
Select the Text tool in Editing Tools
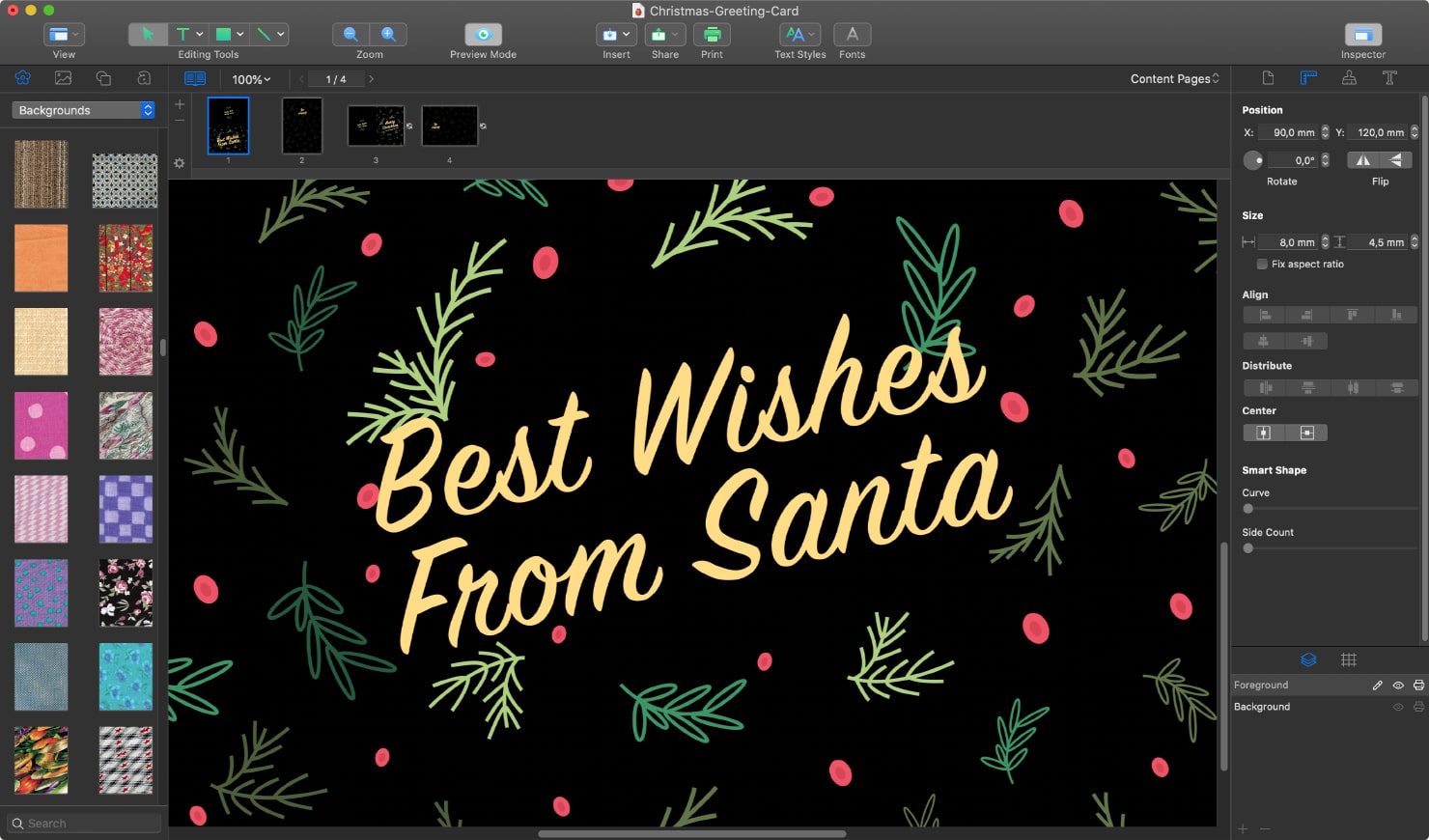click(183, 34)
